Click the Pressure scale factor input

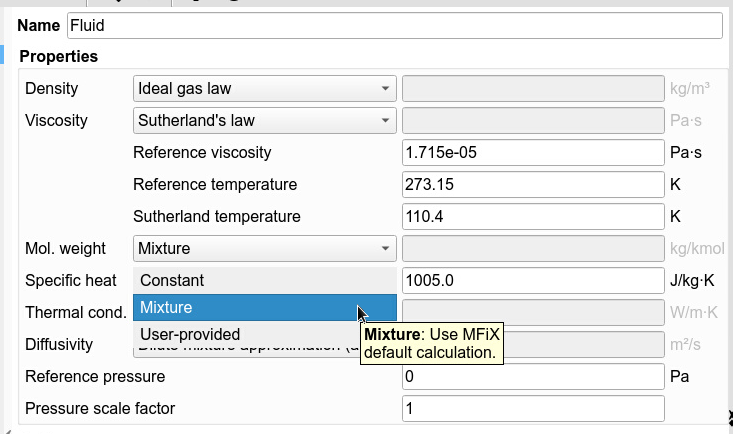click(x=532, y=409)
